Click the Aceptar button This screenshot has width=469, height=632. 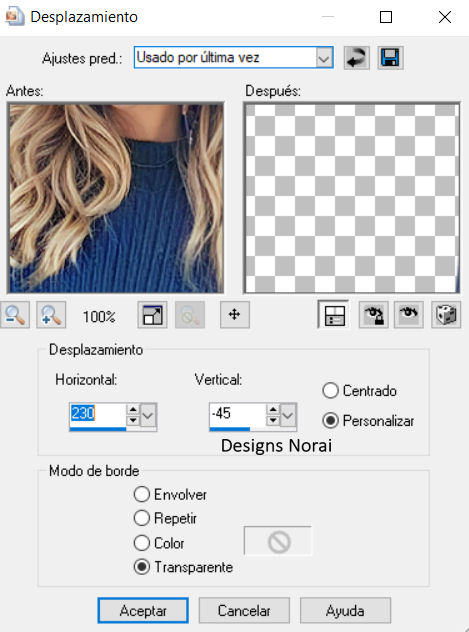(x=143, y=610)
